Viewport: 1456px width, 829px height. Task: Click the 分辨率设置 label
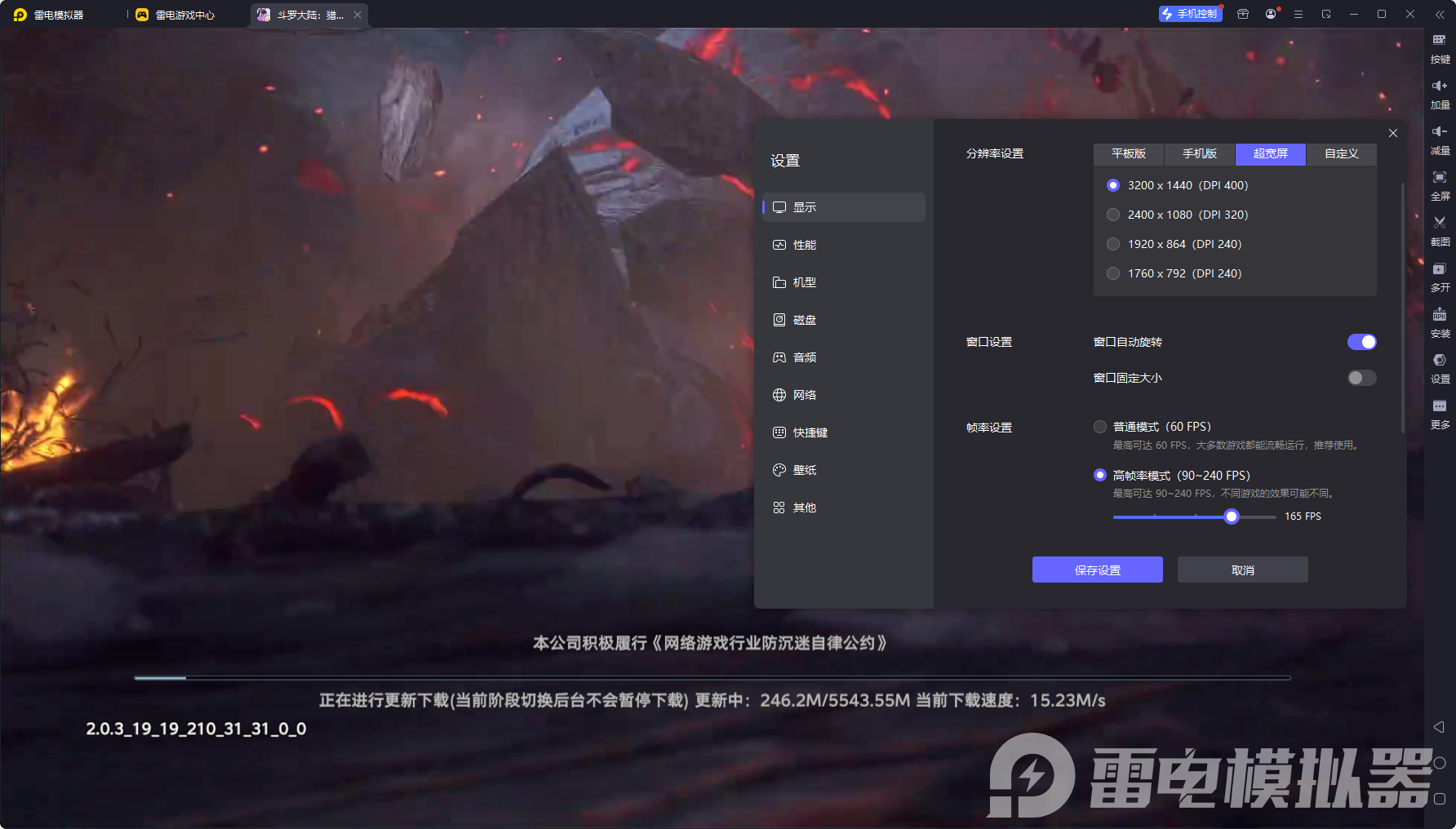coord(995,153)
